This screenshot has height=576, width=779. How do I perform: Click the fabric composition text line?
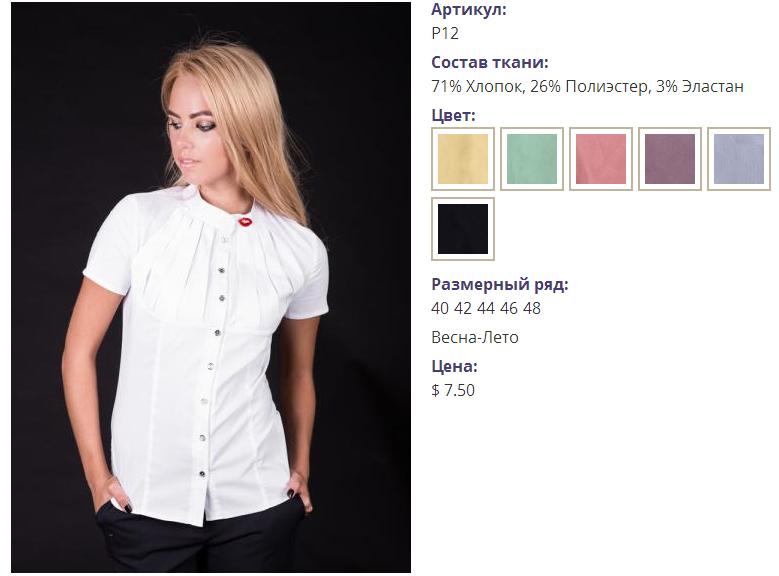tap(587, 86)
